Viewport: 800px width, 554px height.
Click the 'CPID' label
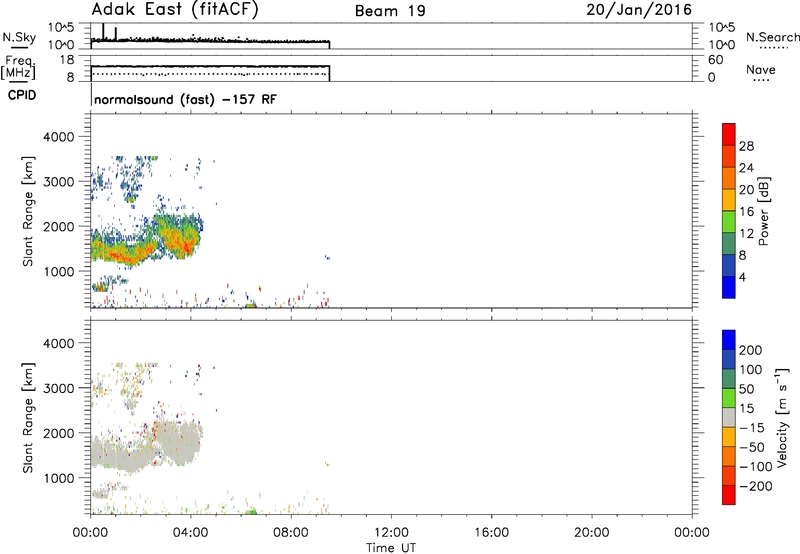pos(22,95)
